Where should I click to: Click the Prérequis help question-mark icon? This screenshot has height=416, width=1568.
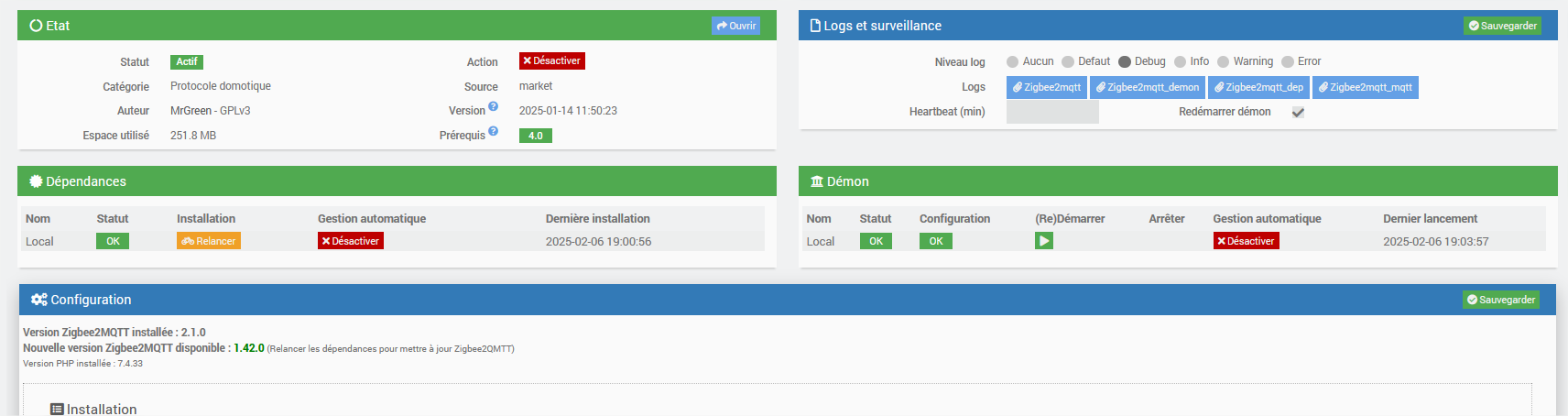[x=493, y=131]
